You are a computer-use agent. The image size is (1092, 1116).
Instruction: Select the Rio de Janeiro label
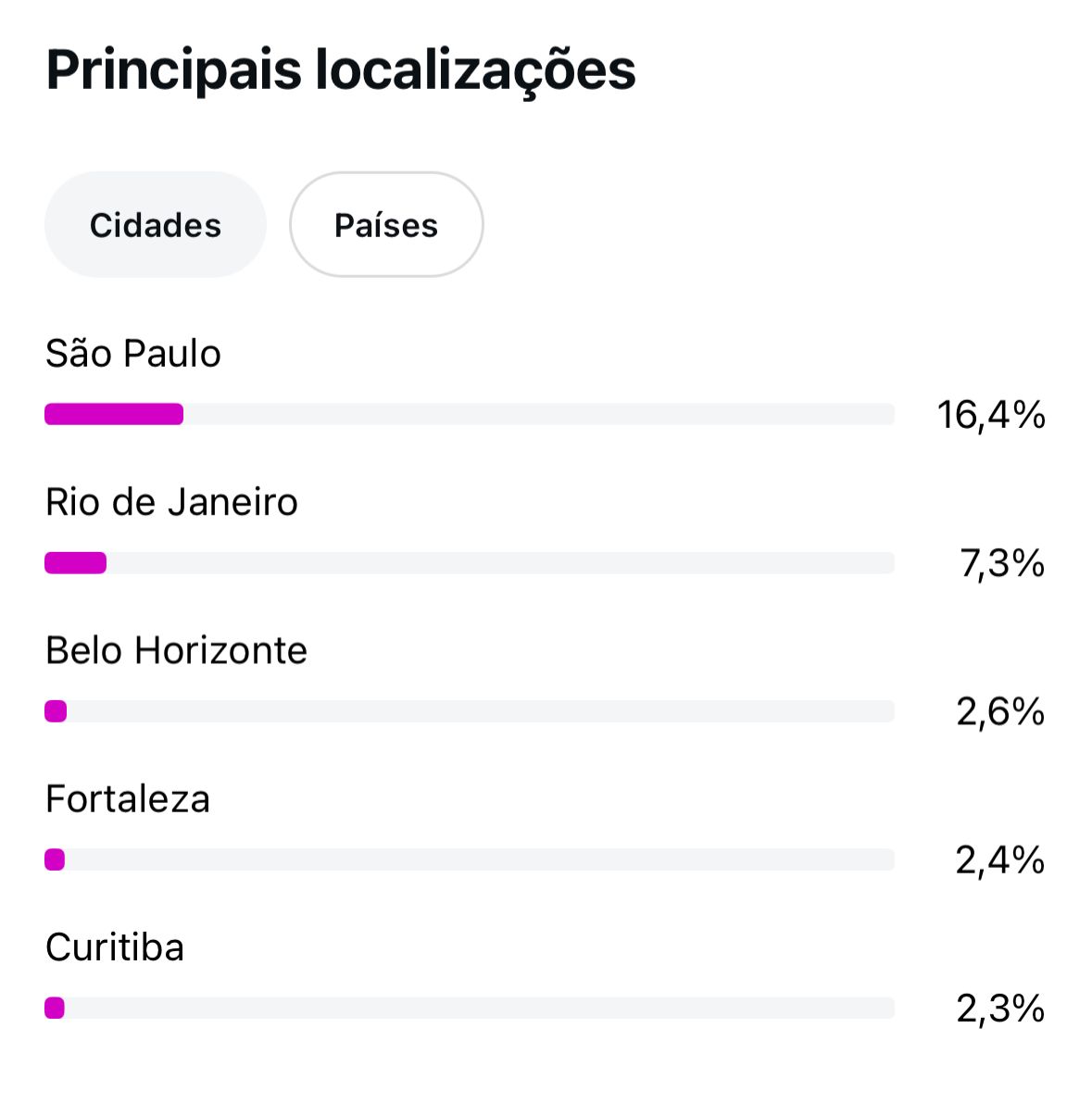pyautogui.click(x=171, y=502)
